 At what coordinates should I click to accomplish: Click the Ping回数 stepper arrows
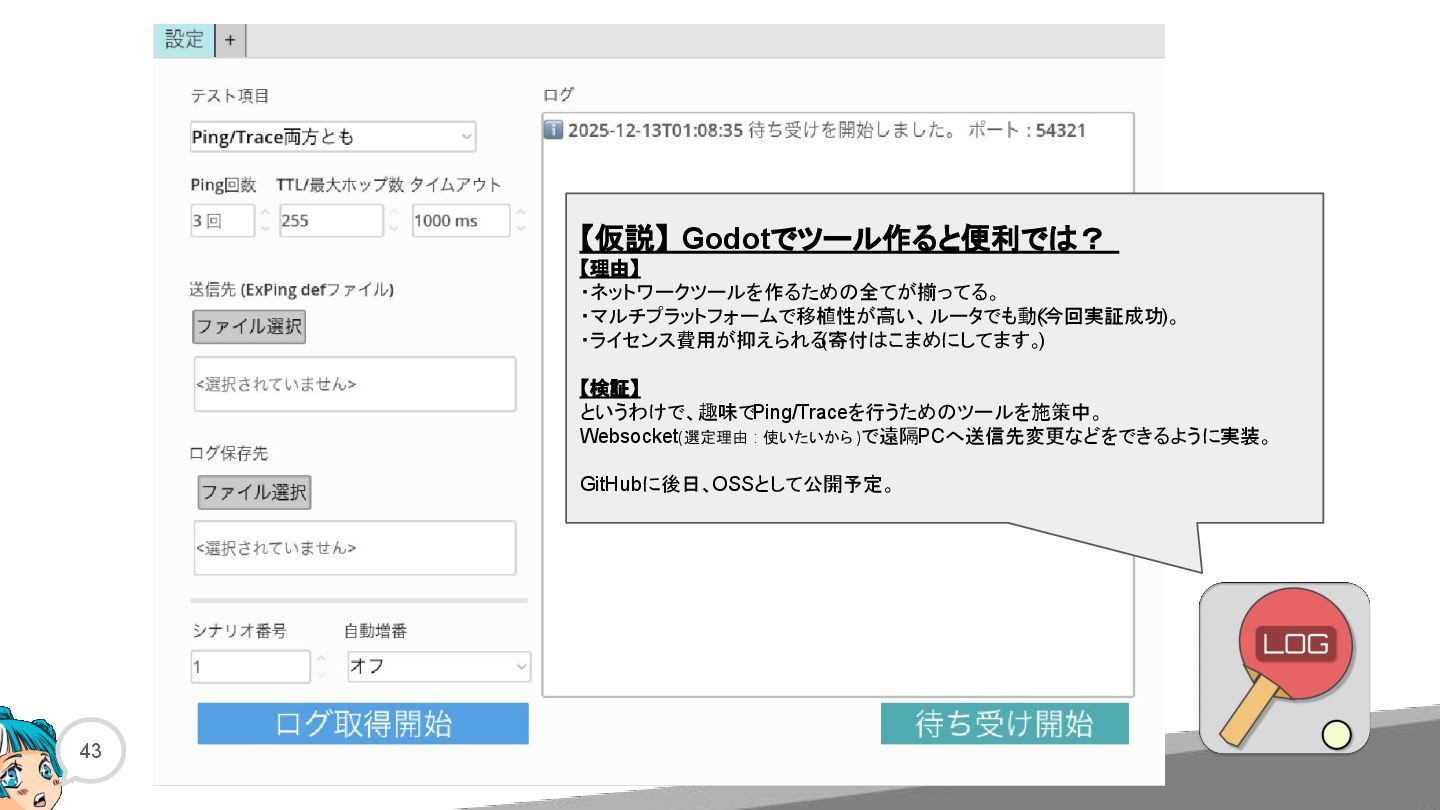click(x=265, y=221)
